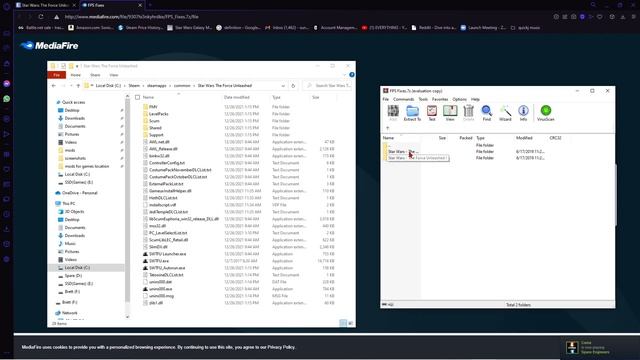
Task: Open the Wizard tool in WinRAR
Action: [505, 113]
